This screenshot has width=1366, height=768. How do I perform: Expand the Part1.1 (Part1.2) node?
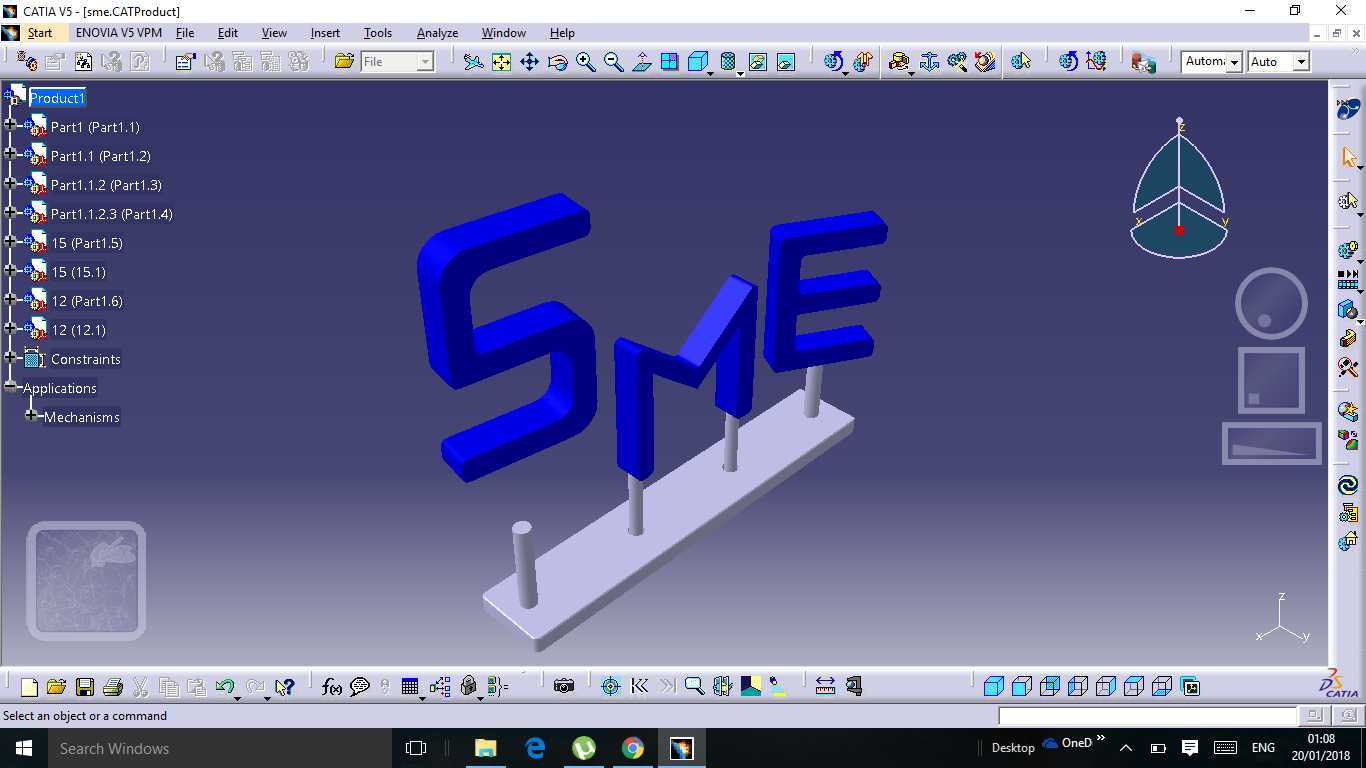(10, 154)
